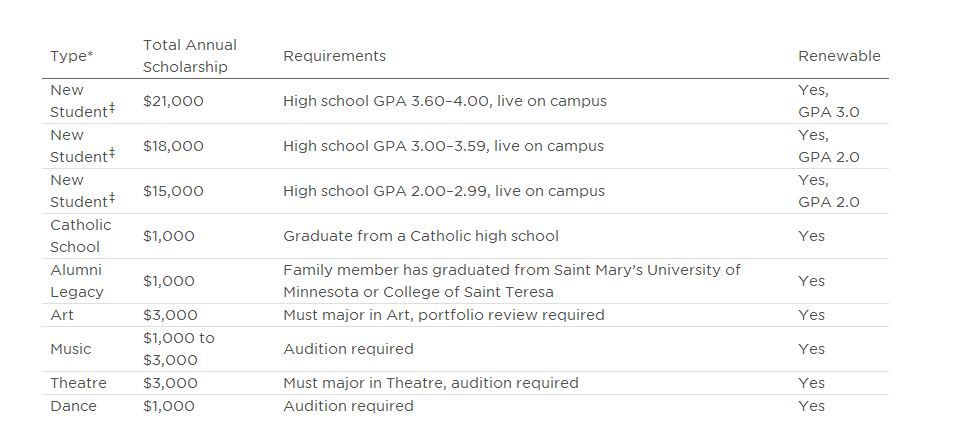Click the 'Alumni Legacy' scholarship type
Screen dimensions: 960x429
point(76,281)
